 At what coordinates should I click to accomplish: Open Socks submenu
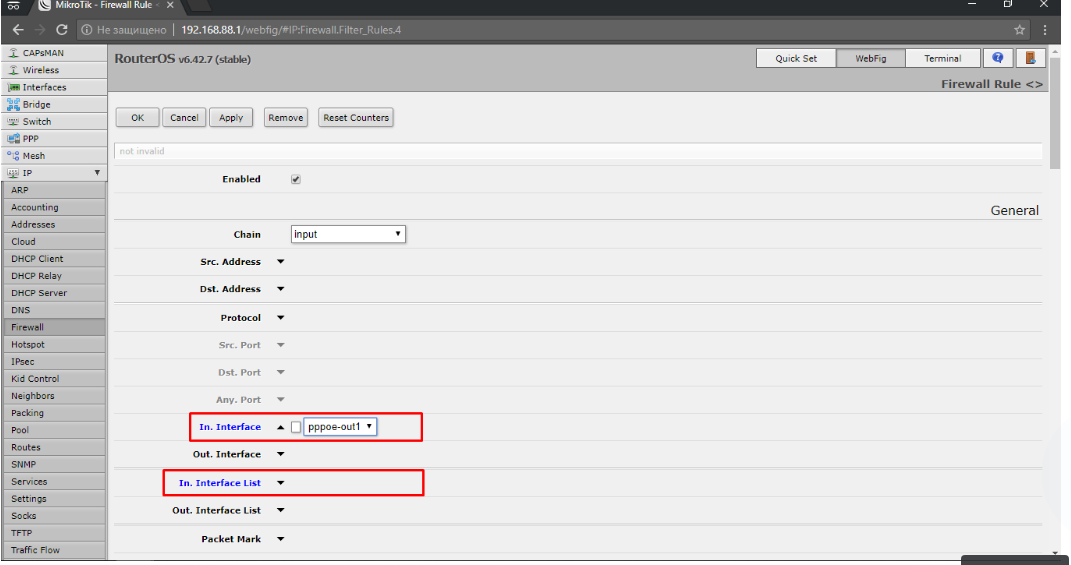tap(54, 515)
